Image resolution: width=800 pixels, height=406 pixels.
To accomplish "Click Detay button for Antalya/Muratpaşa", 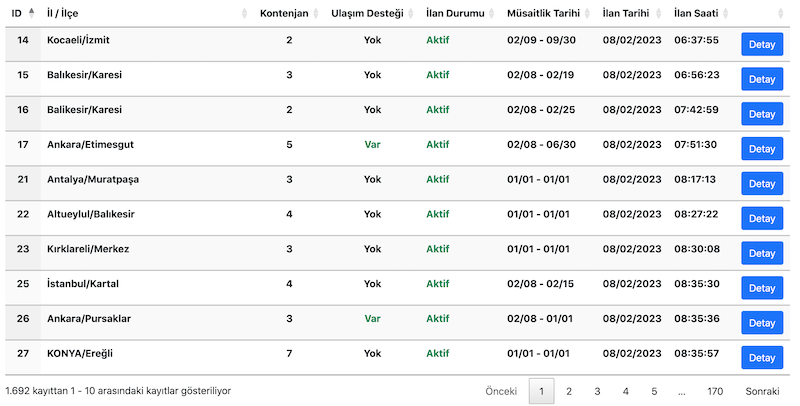I will (762, 184).
